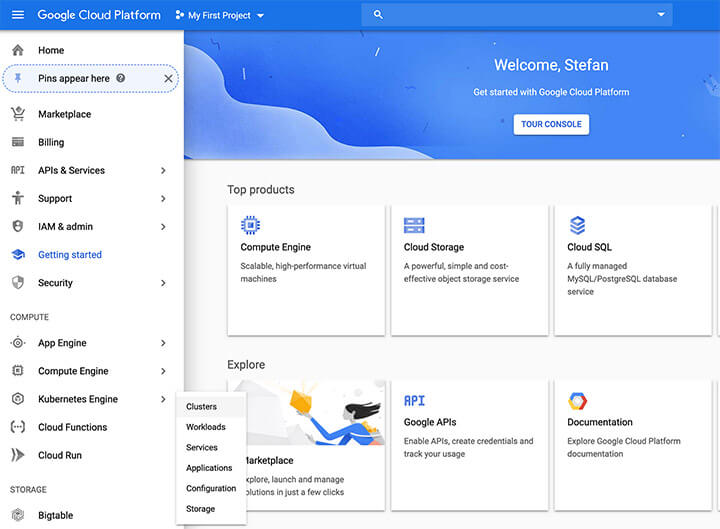Select Storage in the Kubernetes submenu

coord(211,509)
